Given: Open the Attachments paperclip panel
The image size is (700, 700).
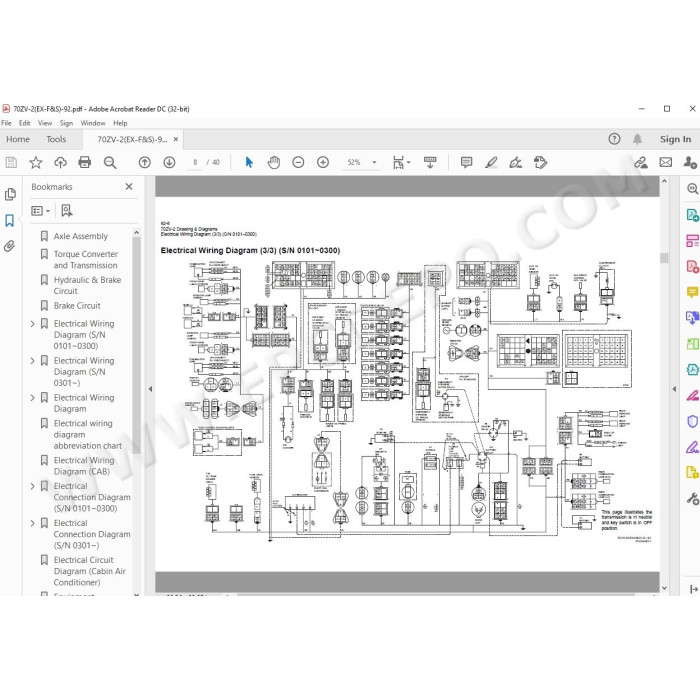Looking at the screenshot, I should pos(9,246).
